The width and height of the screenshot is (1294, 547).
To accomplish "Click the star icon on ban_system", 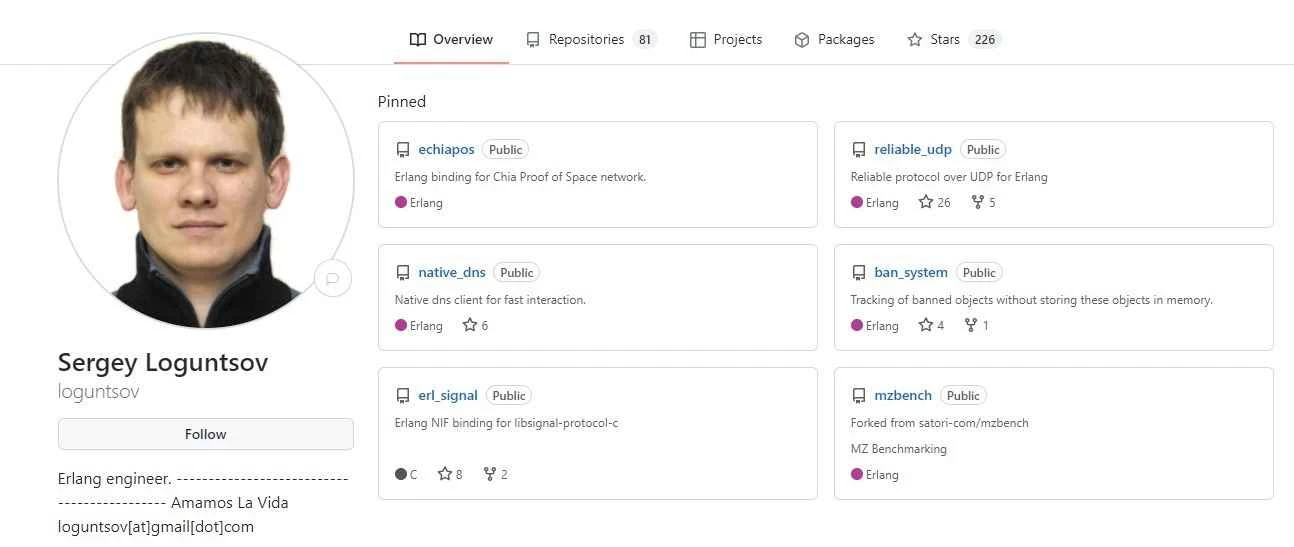I will coord(926,326).
